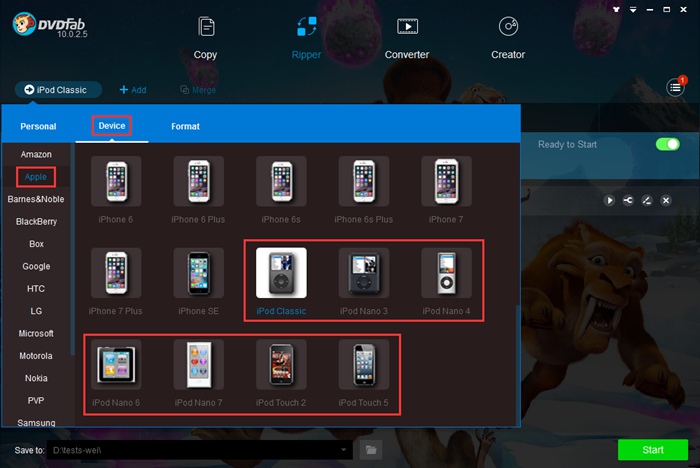
Task: Choose the iPod Nano 3 profile
Action: (363, 282)
